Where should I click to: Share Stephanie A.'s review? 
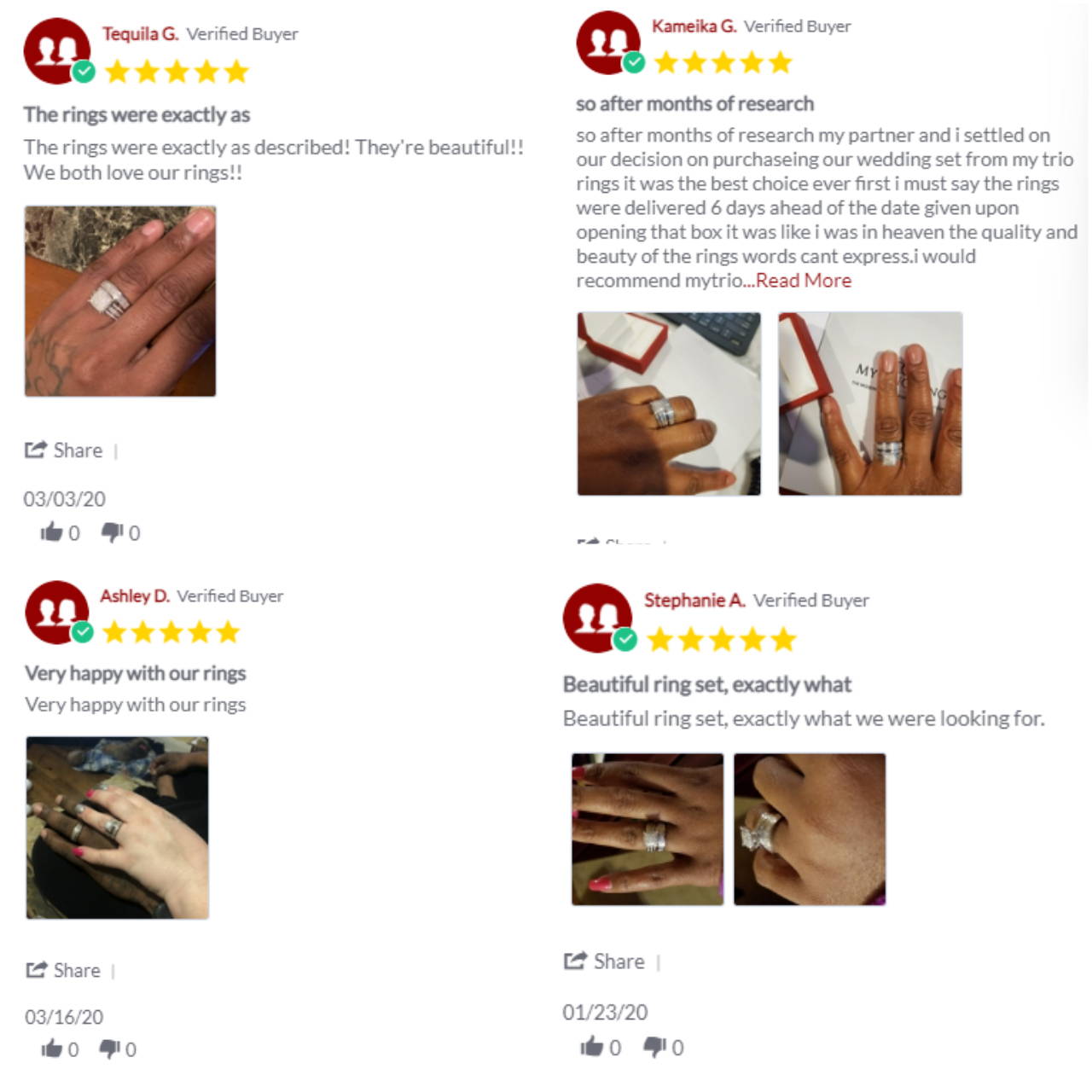(604, 961)
